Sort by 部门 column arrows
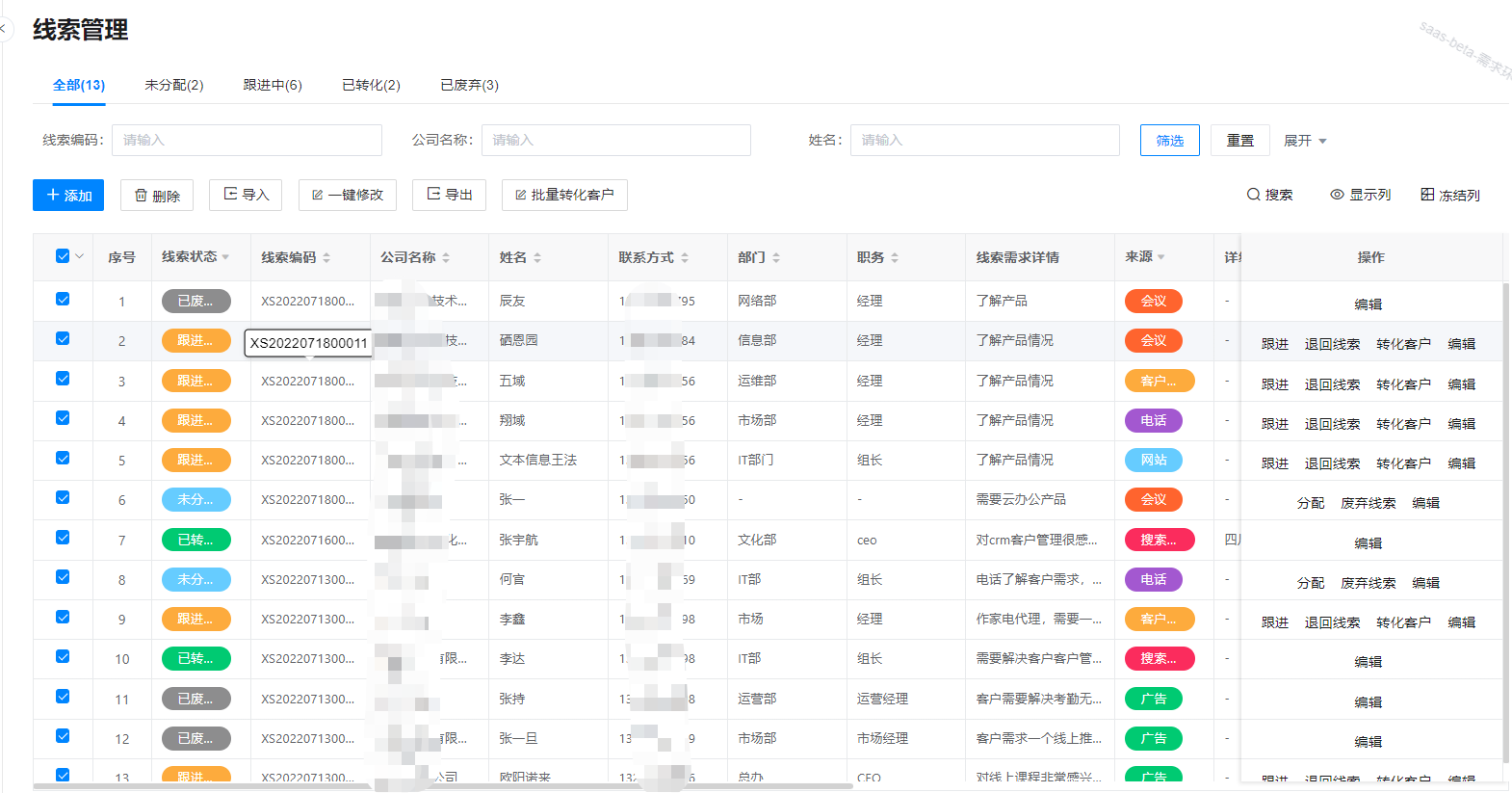1512x793 pixels. tap(776, 257)
